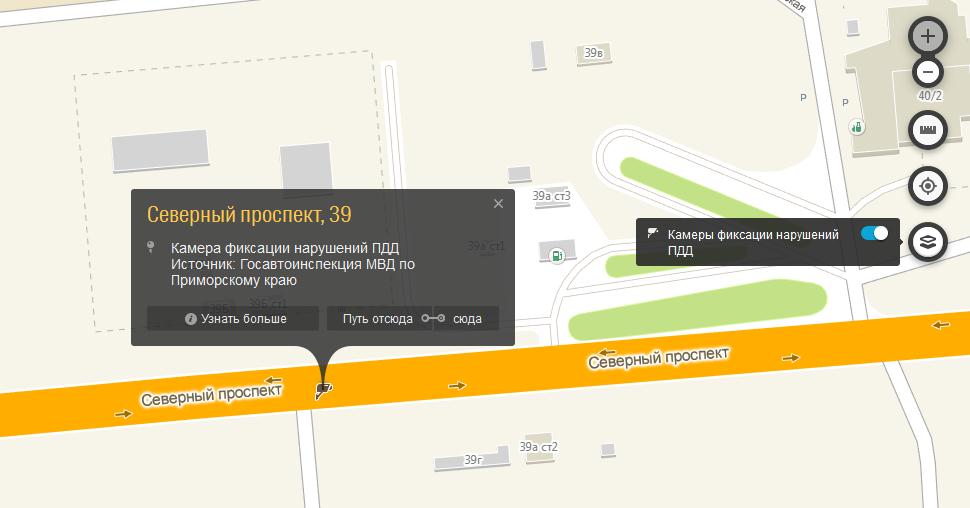Click the green pharmacy-style icon near building

[x=857, y=127]
